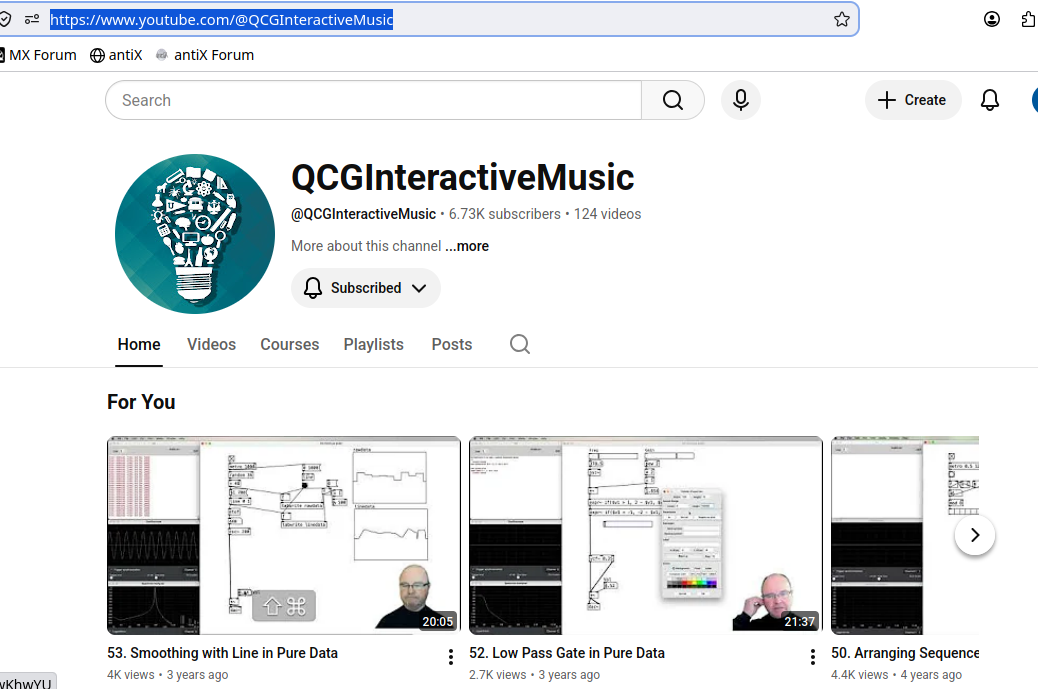Focus the YouTube Search input field

(x=373, y=100)
